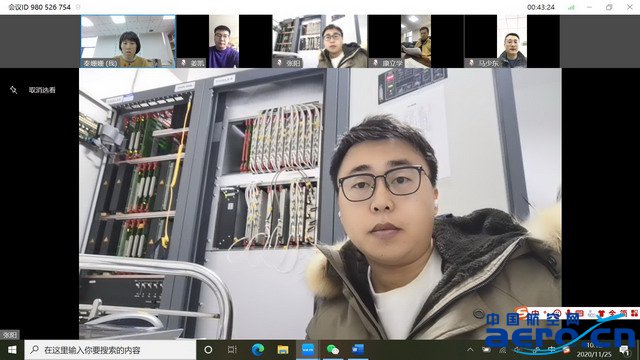Switch to the Tencent Meeting taskbar app
Viewport: 640px width, 360px height.
(308, 350)
